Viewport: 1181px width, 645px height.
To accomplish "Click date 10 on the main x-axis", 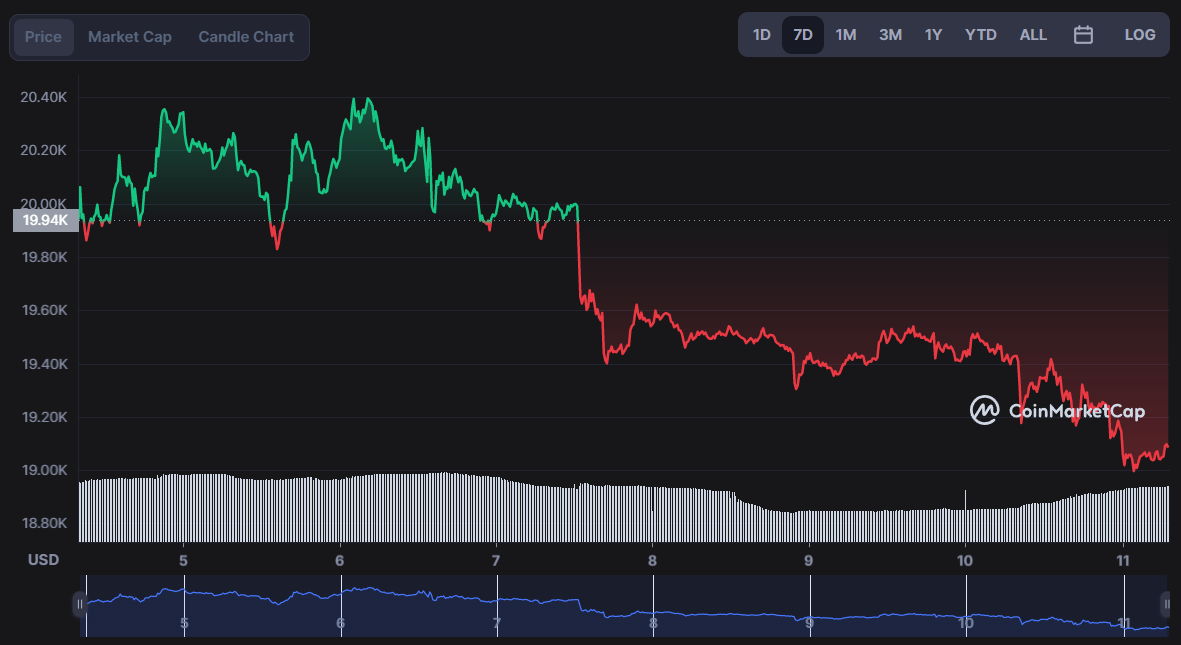I will pos(965,561).
